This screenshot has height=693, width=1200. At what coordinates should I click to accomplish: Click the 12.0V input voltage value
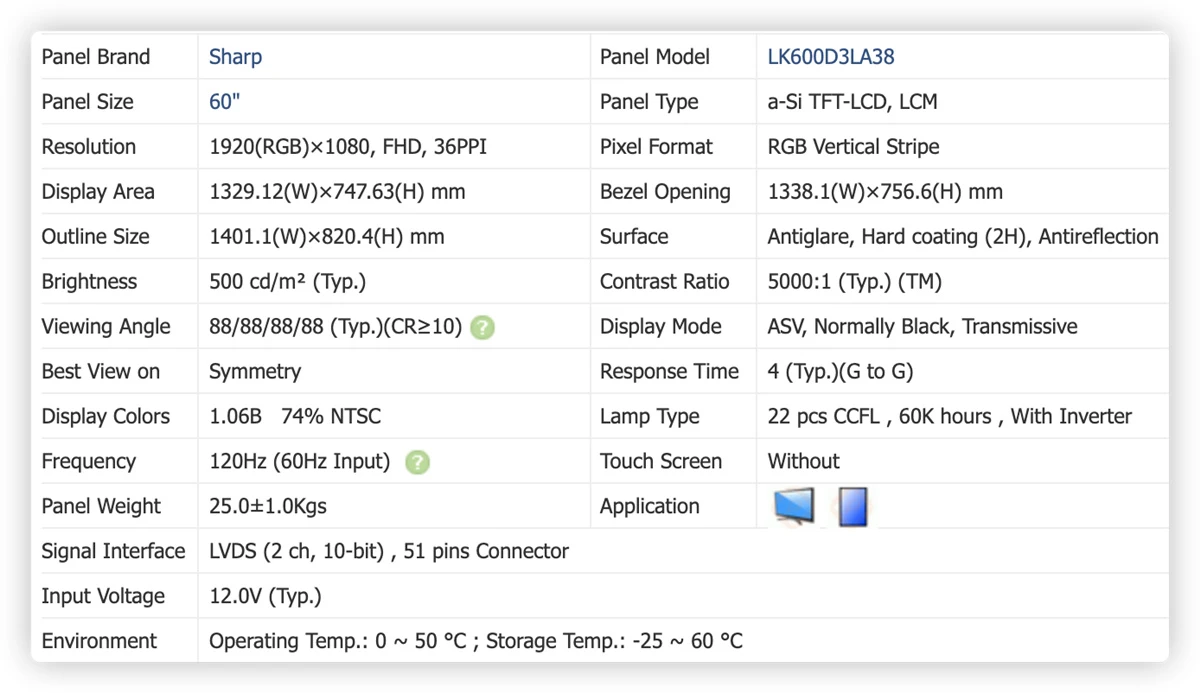pos(265,597)
